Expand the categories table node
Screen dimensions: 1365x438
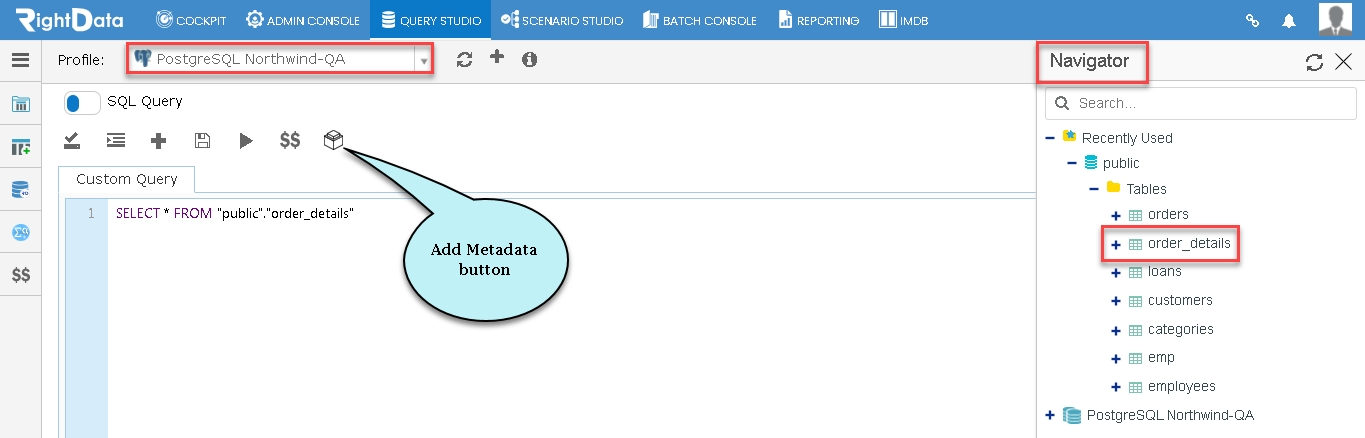point(1116,330)
